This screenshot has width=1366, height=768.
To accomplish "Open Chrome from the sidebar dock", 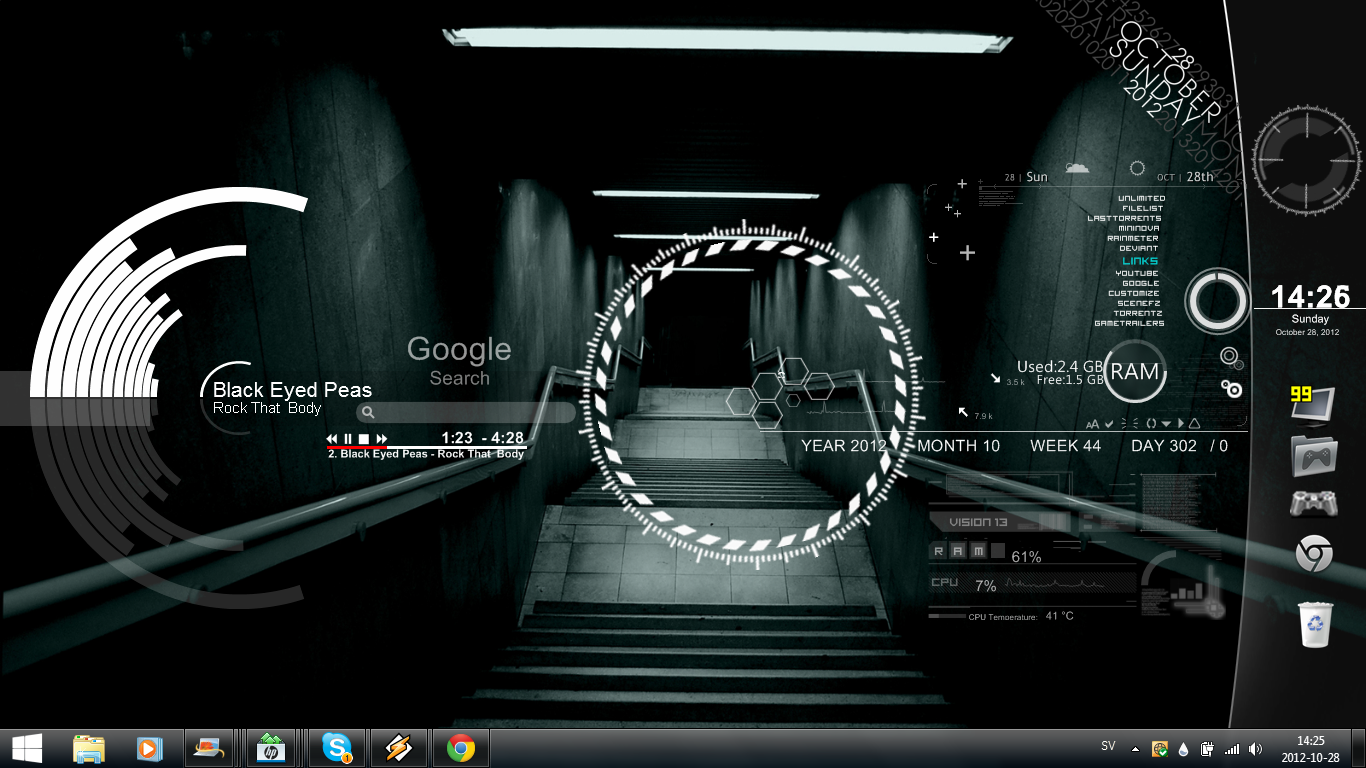I will click(1313, 553).
